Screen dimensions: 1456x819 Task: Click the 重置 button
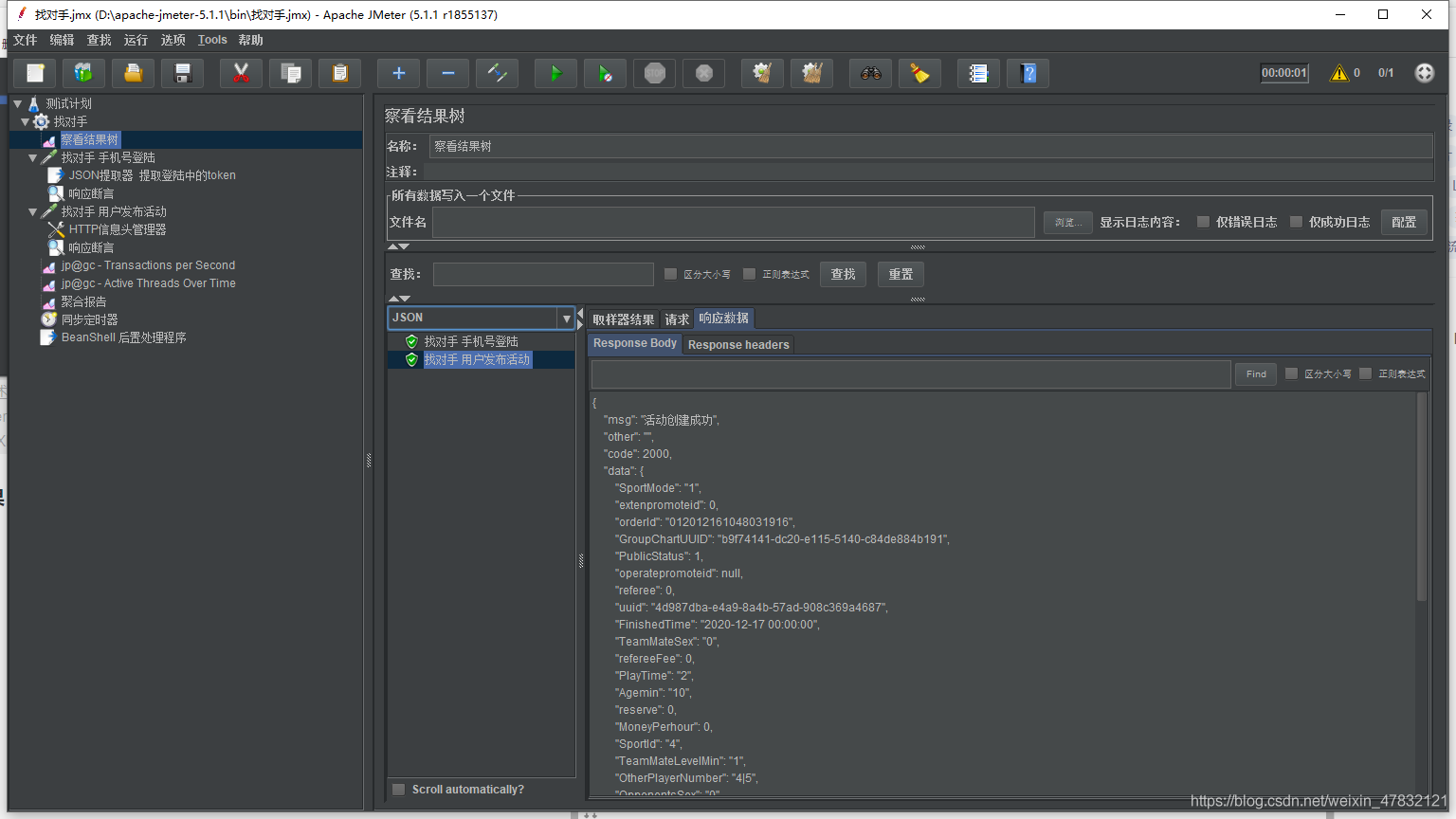tap(901, 274)
